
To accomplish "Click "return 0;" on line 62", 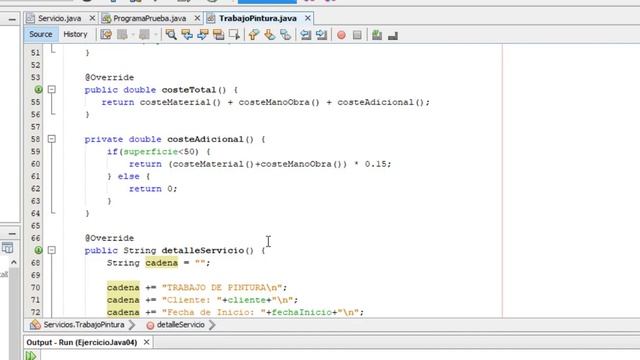I will (x=153, y=189).
